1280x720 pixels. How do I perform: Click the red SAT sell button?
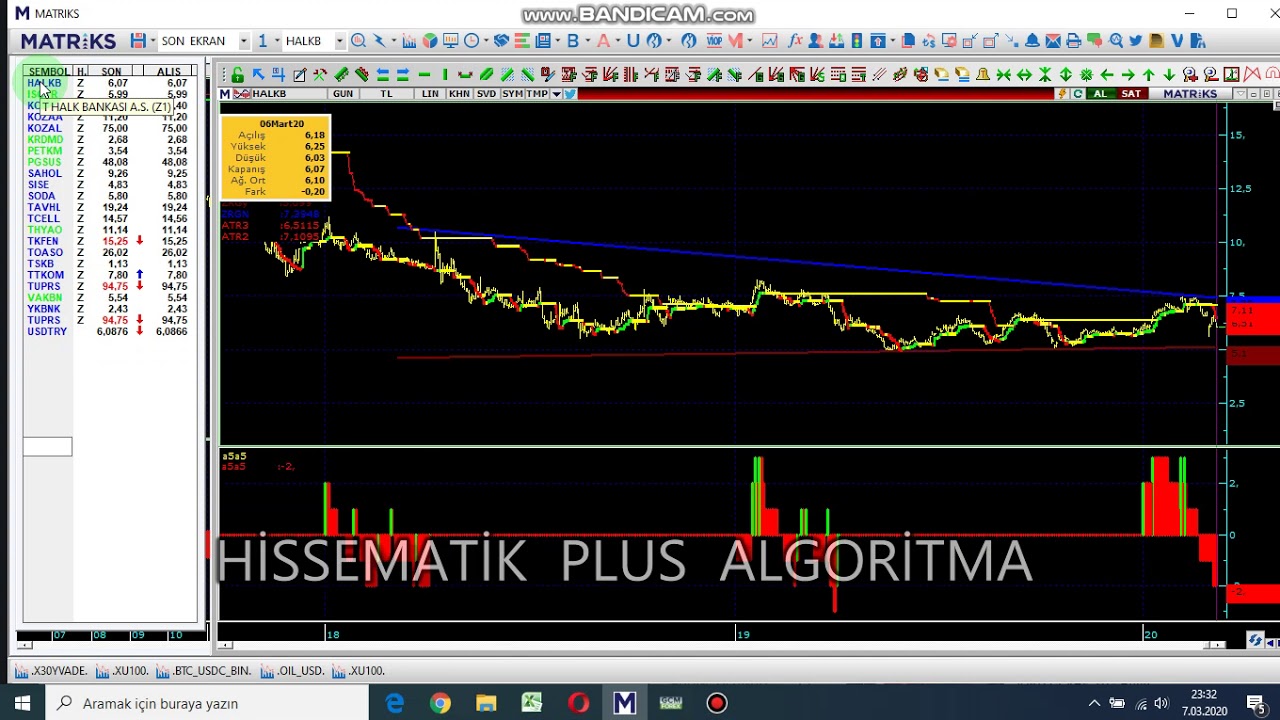[x=1131, y=94]
